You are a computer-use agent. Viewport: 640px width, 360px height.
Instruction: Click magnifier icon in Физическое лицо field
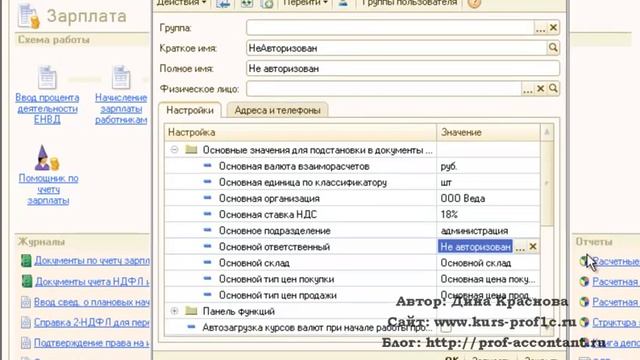[553, 89]
